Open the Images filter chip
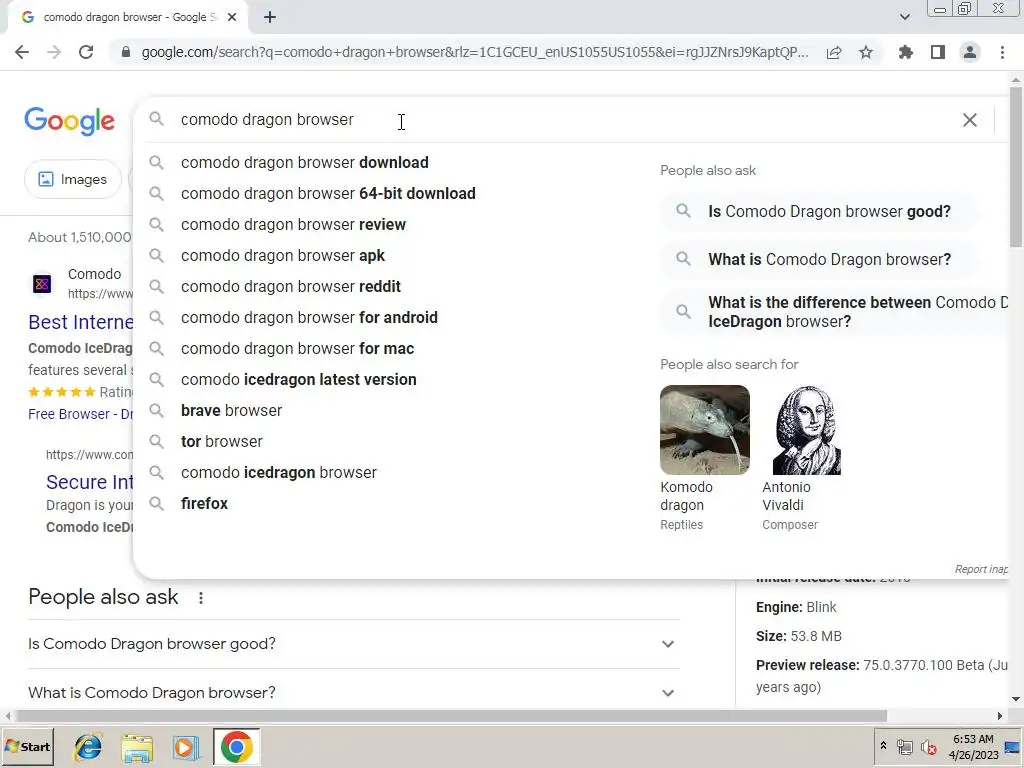This screenshot has width=1024, height=768. [x=72, y=179]
